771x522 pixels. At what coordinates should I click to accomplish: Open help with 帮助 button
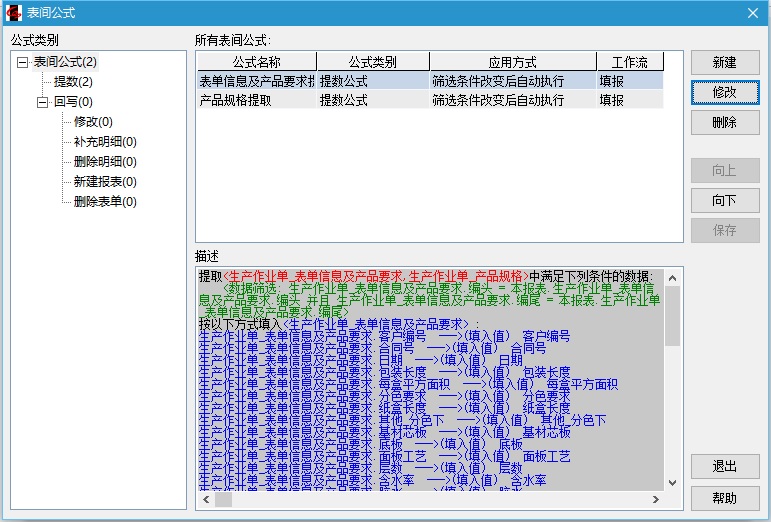pyautogui.click(x=724, y=498)
